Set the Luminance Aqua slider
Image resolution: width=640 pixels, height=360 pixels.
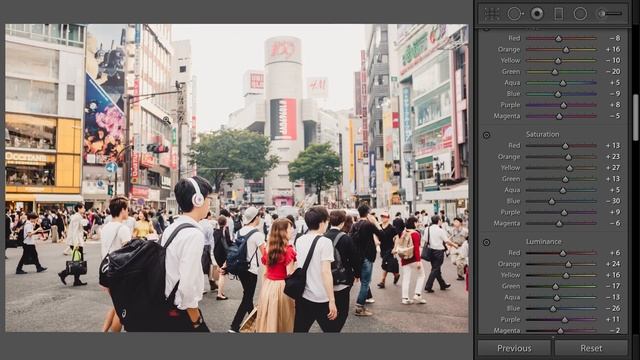[x=561, y=298]
